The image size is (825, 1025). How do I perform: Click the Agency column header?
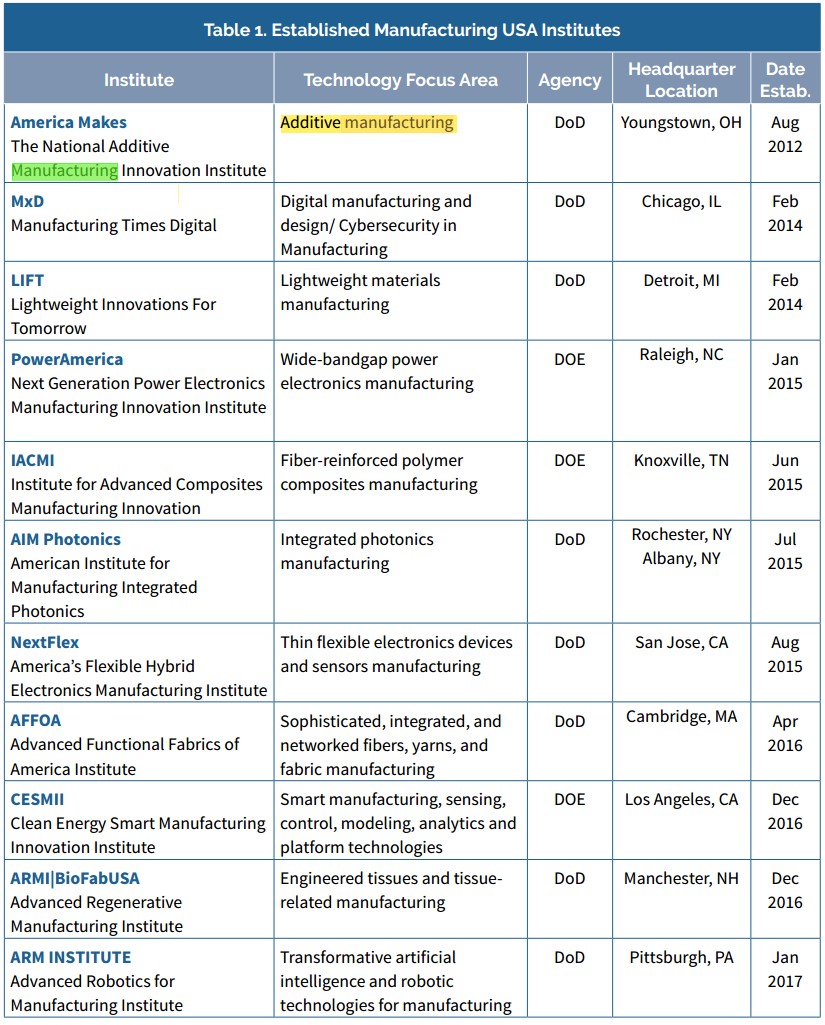coord(570,78)
